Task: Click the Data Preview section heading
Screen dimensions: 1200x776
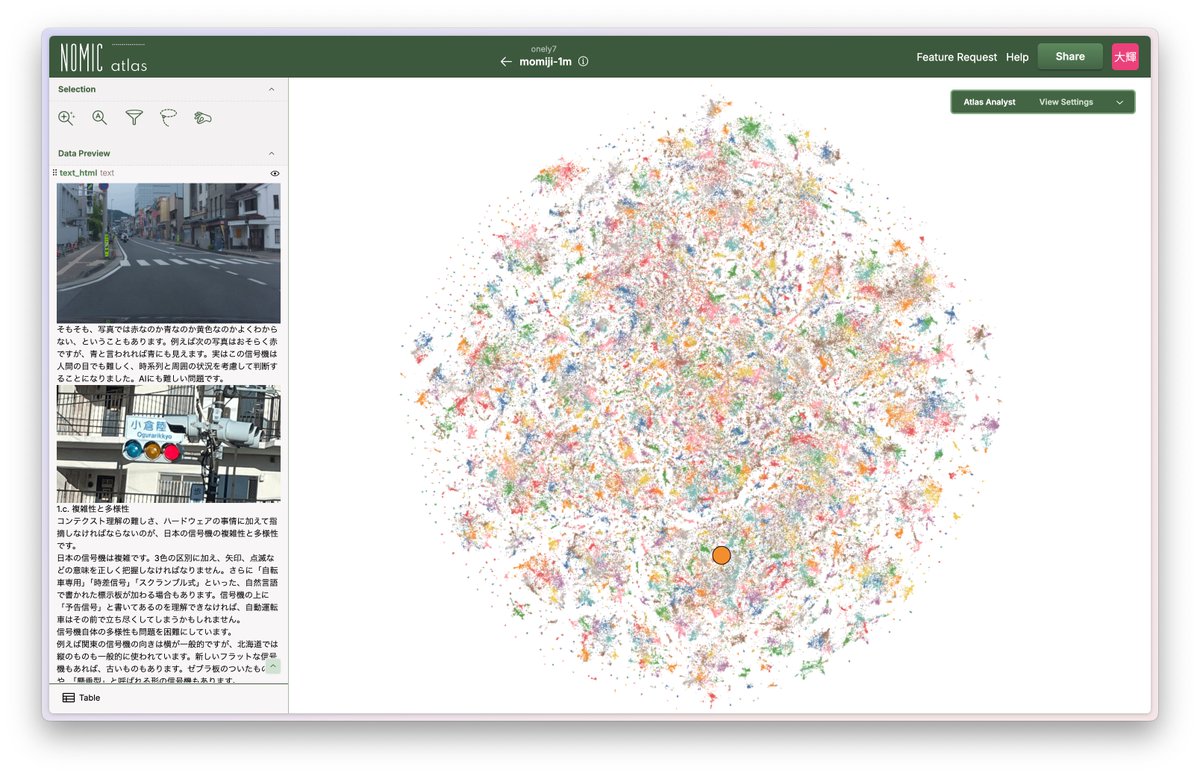Action: 84,153
